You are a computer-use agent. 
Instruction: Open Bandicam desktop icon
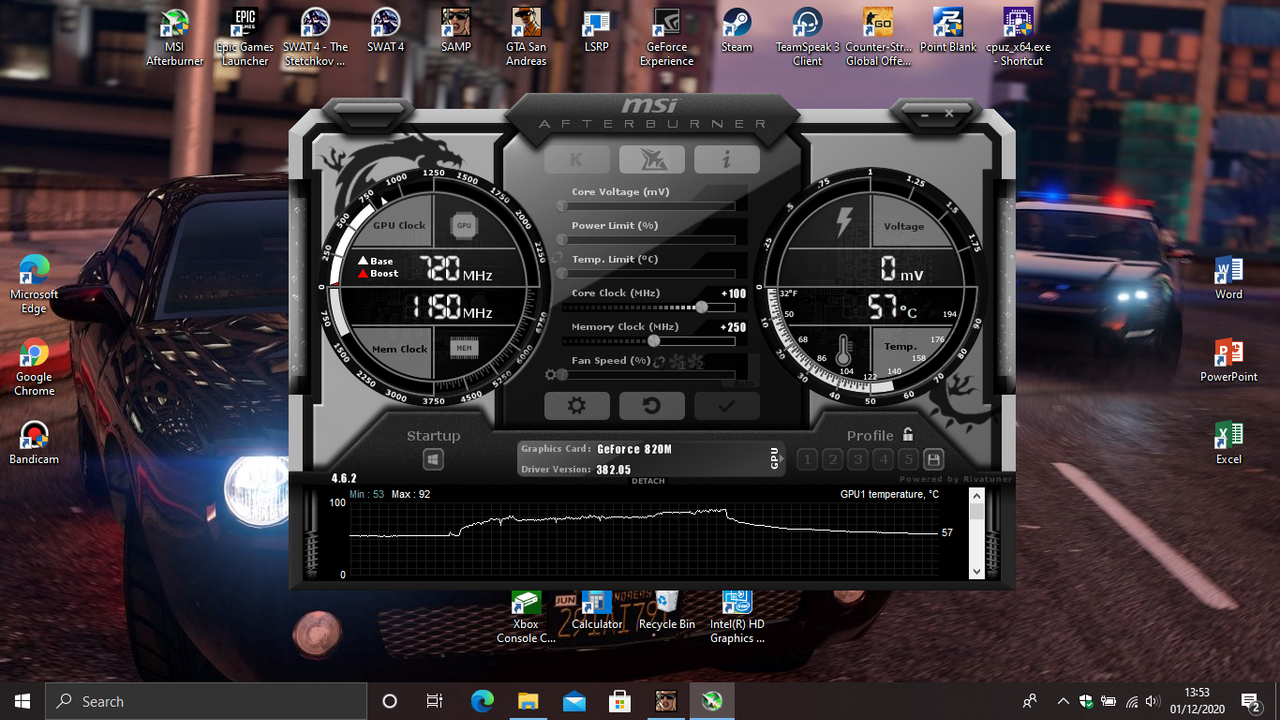(x=34, y=442)
